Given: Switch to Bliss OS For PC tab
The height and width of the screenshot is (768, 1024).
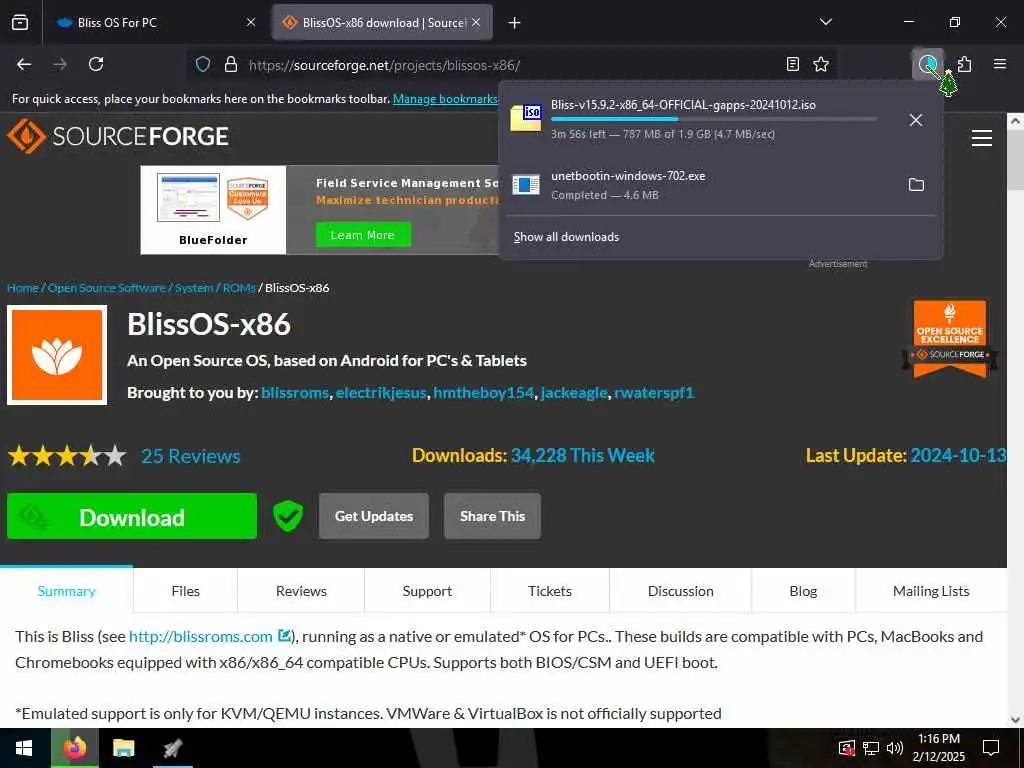Looking at the screenshot, I should pyautogui.click(x=155, y=22).
